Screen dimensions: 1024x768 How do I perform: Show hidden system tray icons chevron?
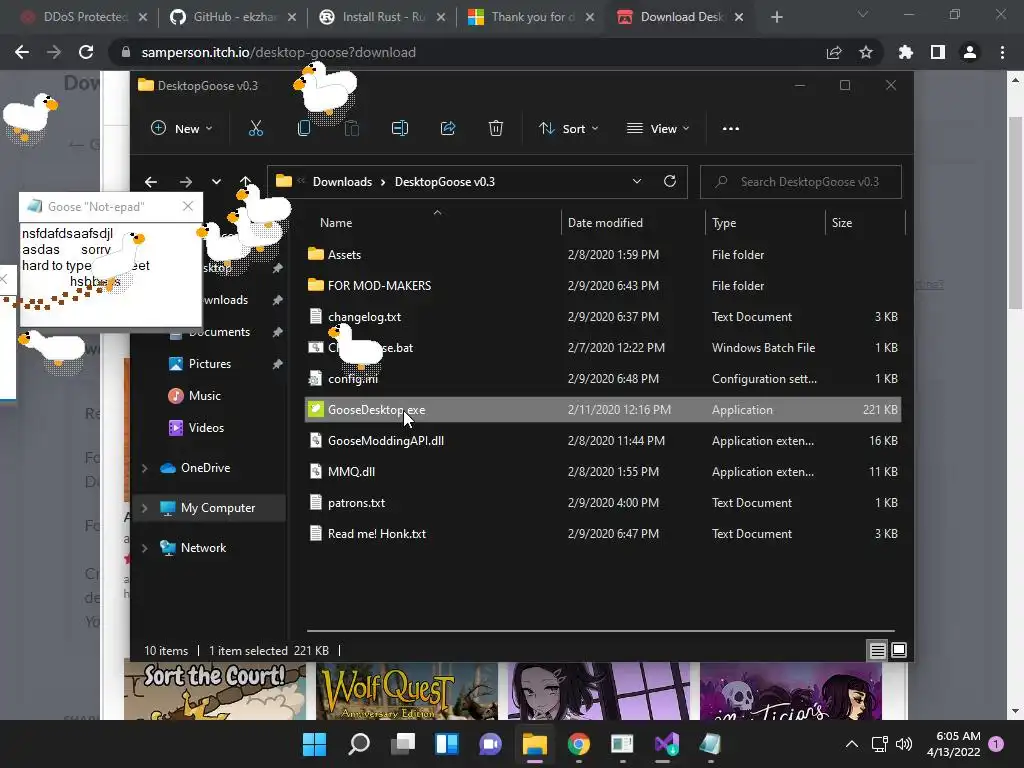[x=852, y=744]
